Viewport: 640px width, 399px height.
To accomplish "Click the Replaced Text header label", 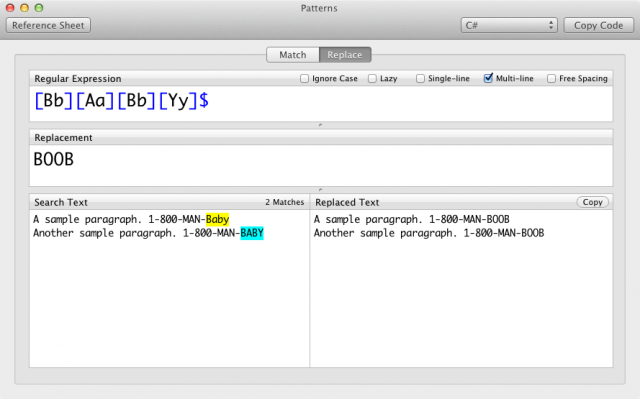I will point(347,202).
